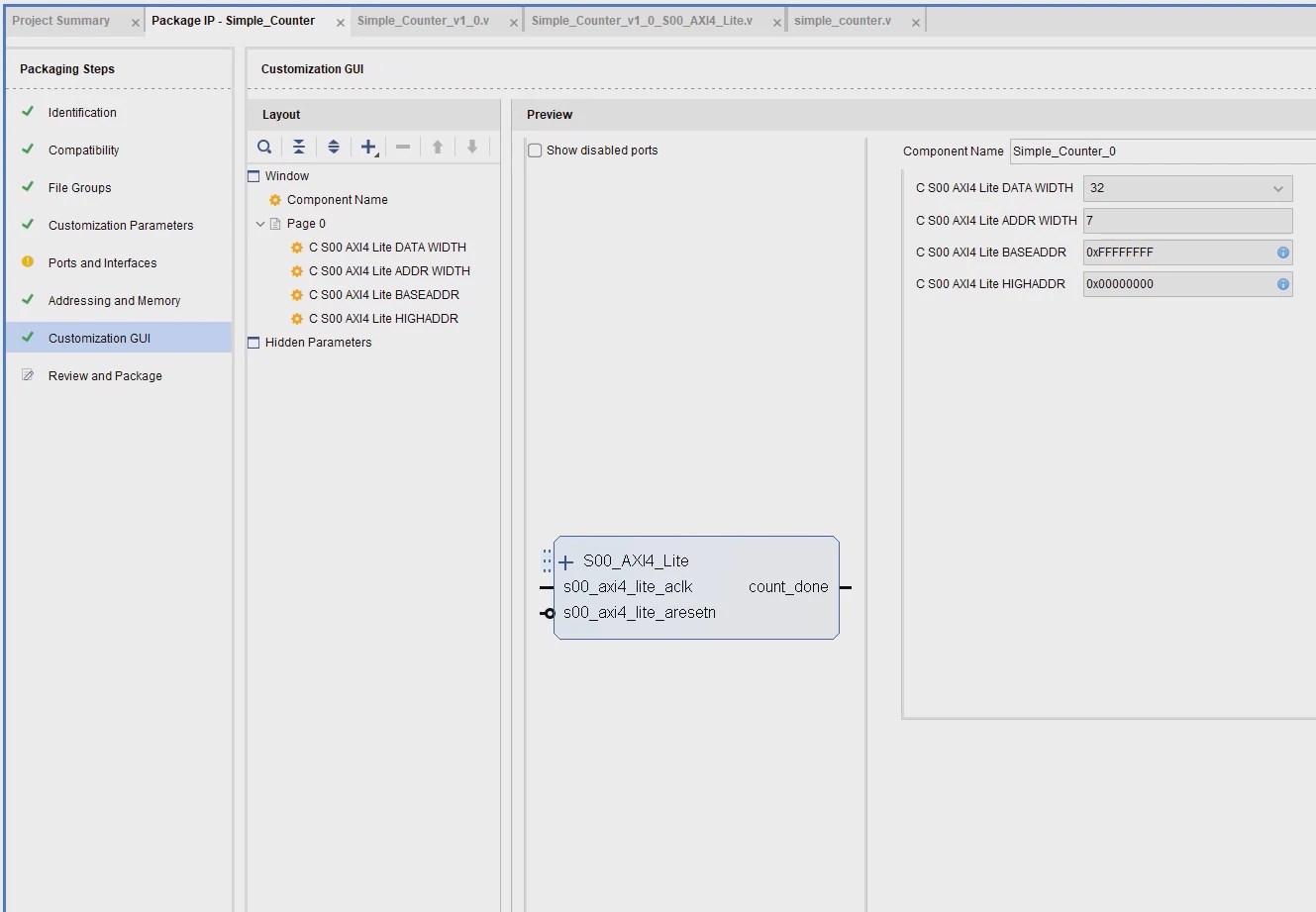Click the move down arrow in Layout toolbar
Screen dimensions: 1316x912
coord(472,147)
